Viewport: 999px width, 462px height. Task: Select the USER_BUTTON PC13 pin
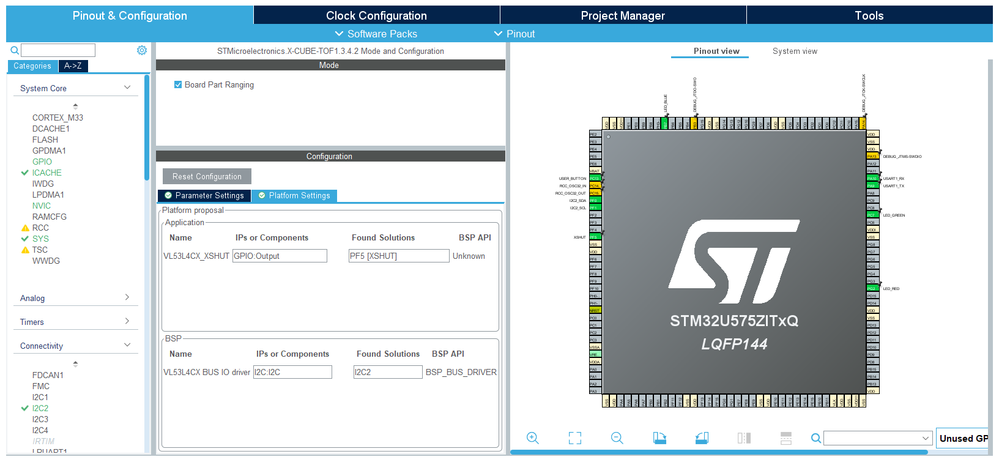click(595, 178)
